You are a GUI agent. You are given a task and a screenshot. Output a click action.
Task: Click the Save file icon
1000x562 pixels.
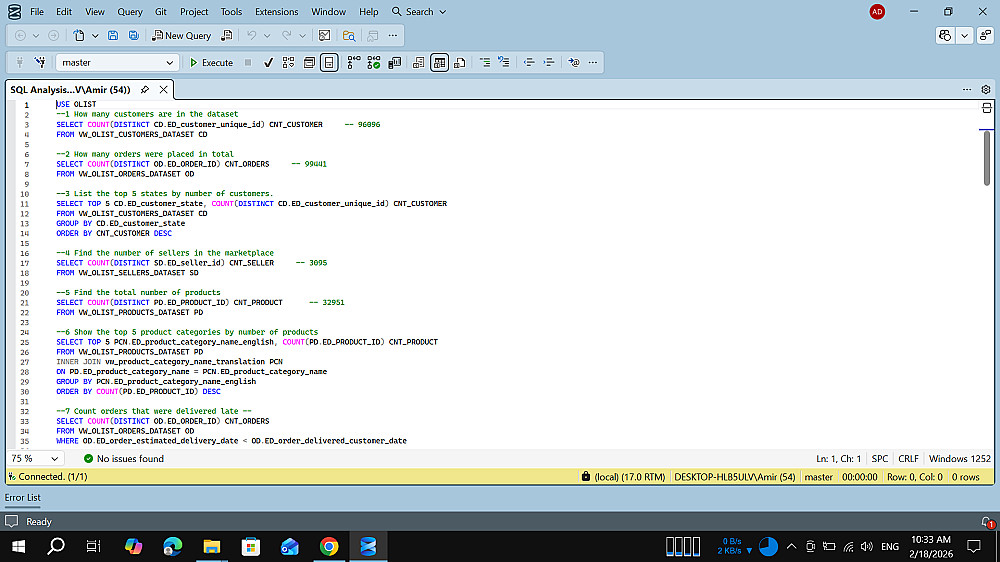coord(111,35)
